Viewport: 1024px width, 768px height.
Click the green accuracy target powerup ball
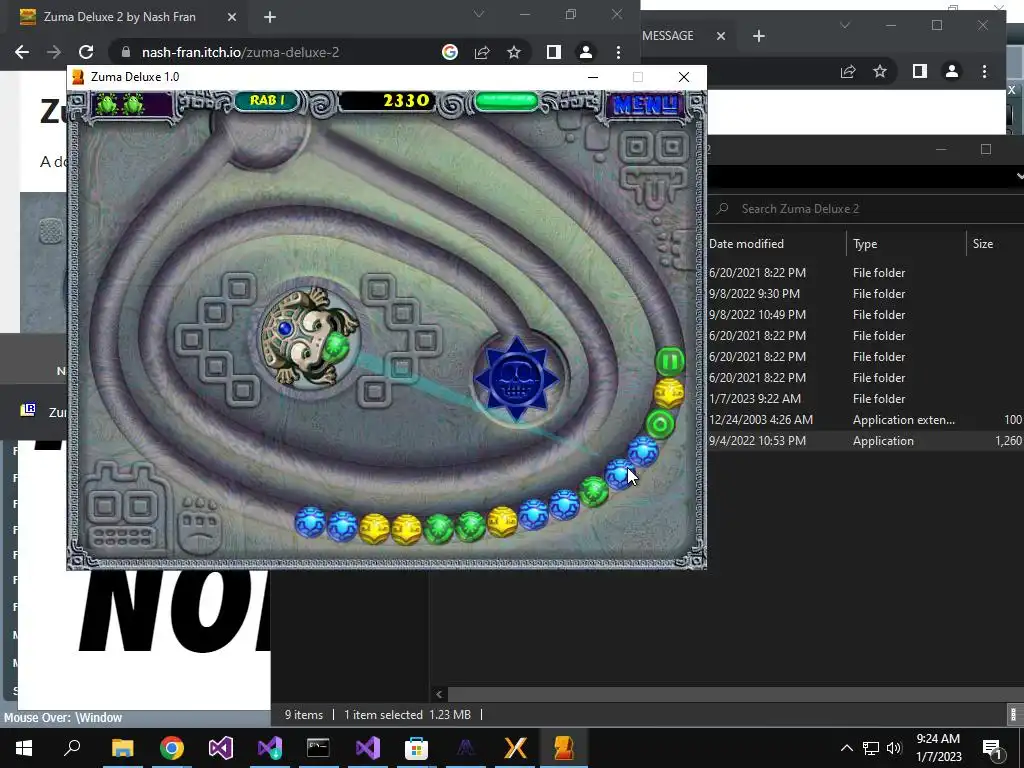pos(660,424)
